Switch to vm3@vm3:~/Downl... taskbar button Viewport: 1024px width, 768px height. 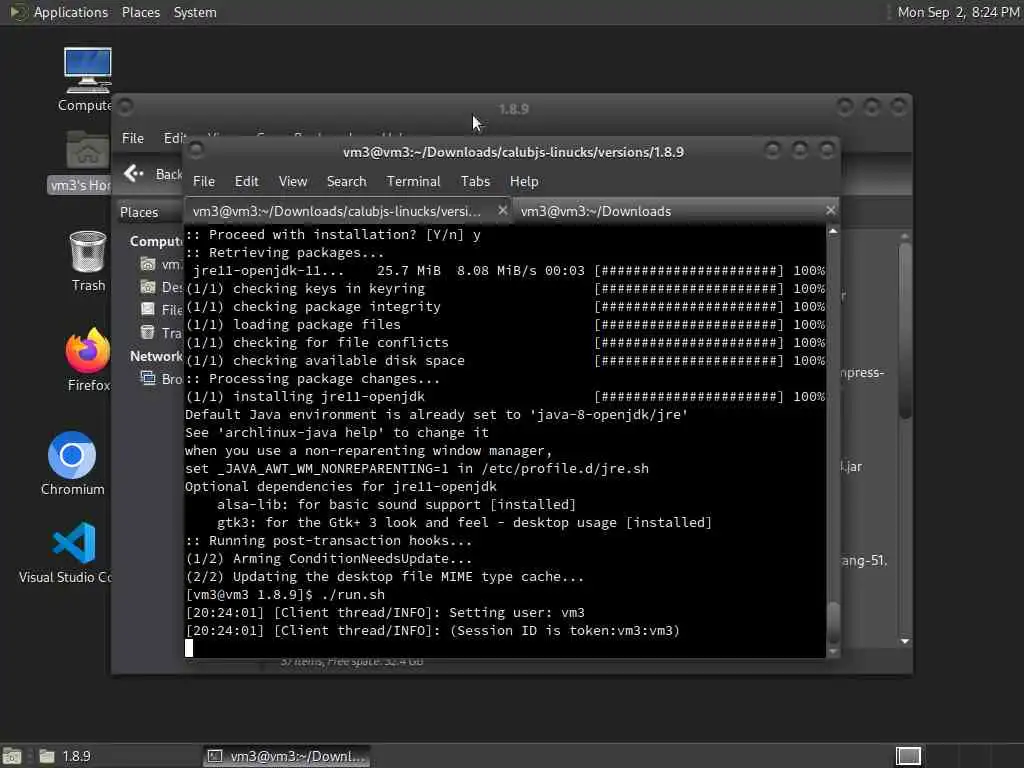point(286,756)
